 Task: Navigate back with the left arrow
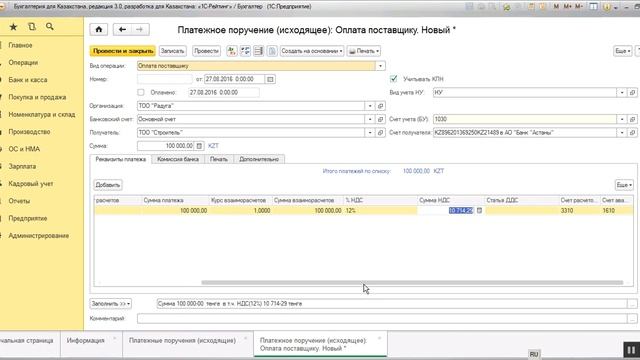(122, 29)
